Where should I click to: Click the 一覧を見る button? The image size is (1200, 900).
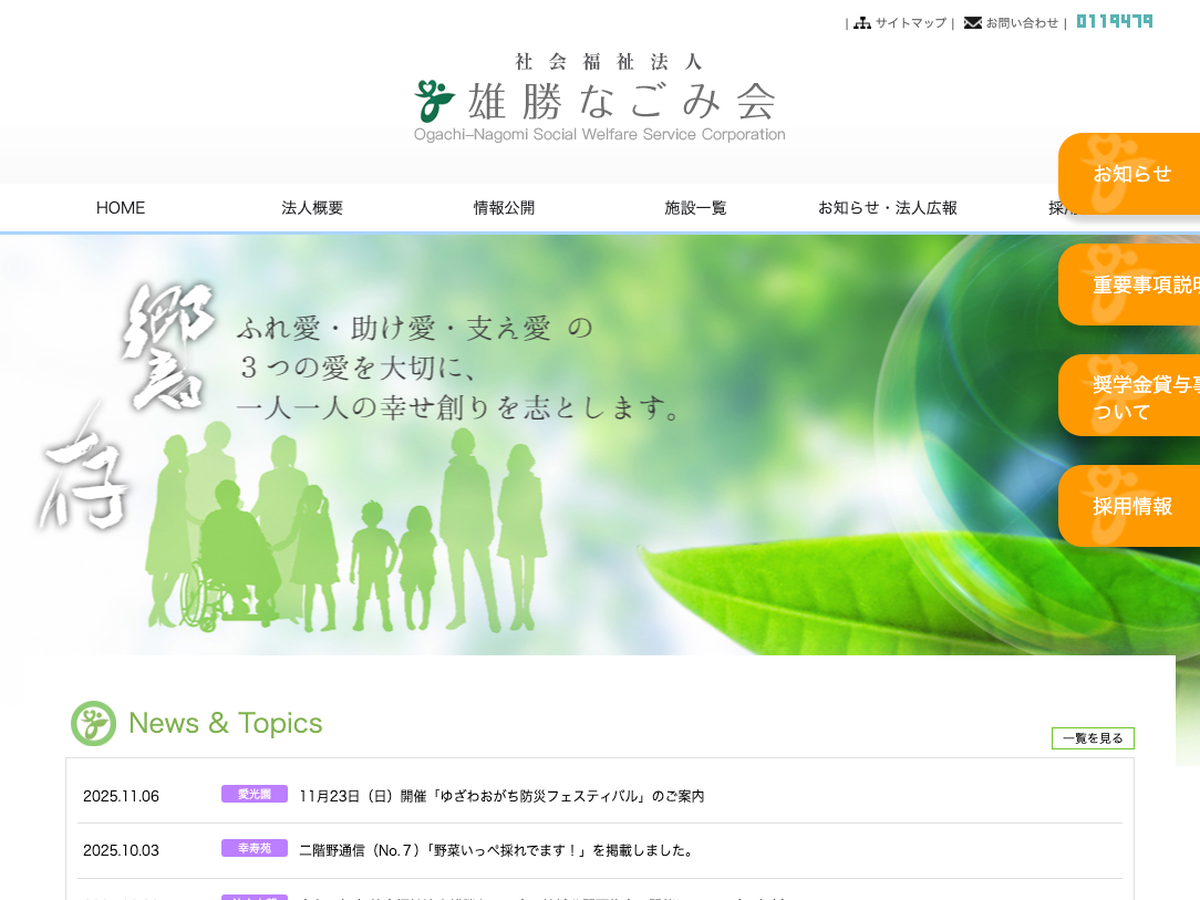[1092, 739]
